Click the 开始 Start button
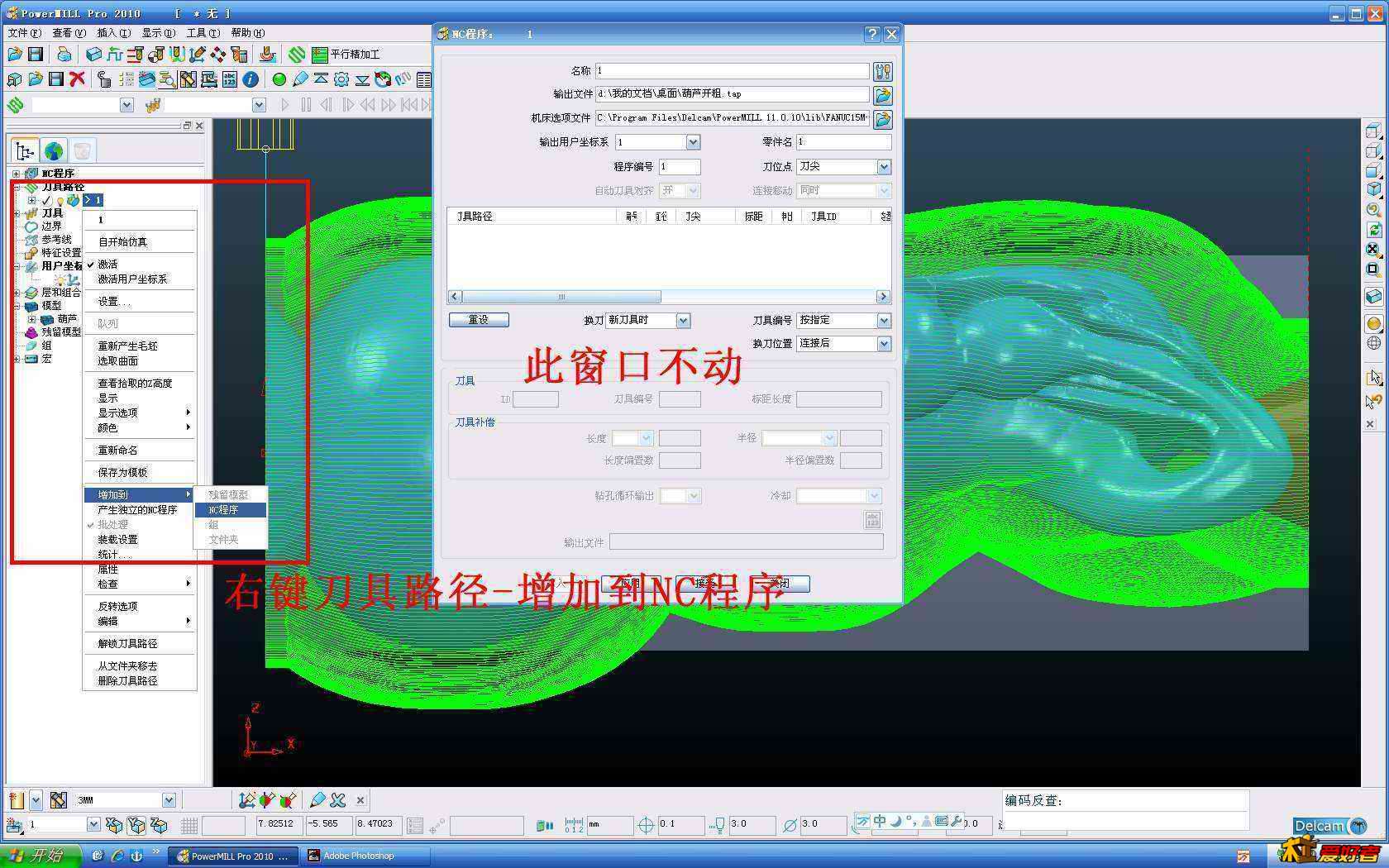The width and height of the screenshot is (1389, 868). [40, 856]
